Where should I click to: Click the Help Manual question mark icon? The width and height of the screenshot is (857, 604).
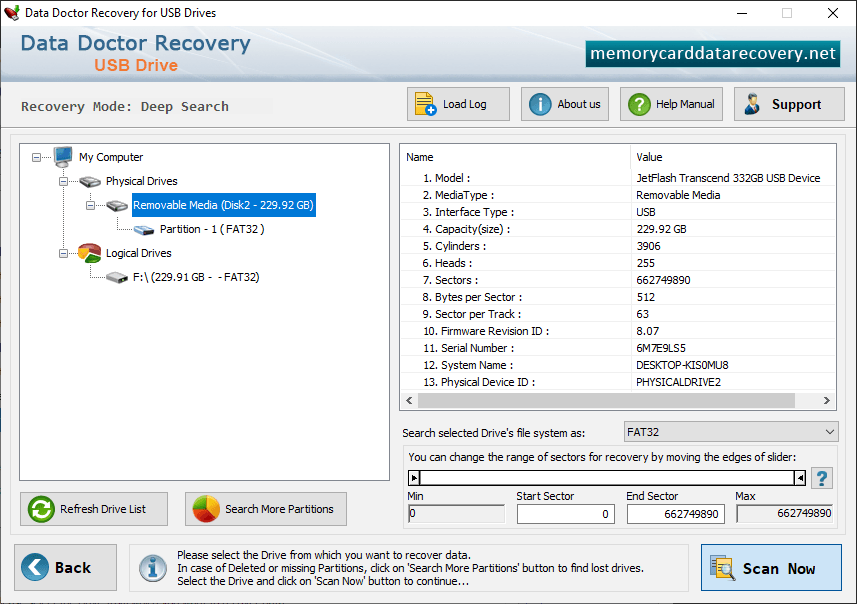pyautogui.click(x=639, y=104)
